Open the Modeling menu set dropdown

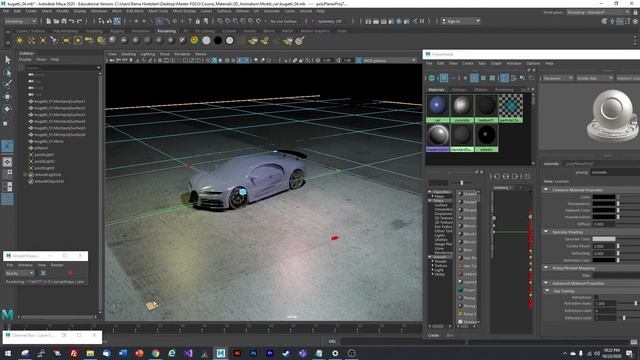(20, 21)
